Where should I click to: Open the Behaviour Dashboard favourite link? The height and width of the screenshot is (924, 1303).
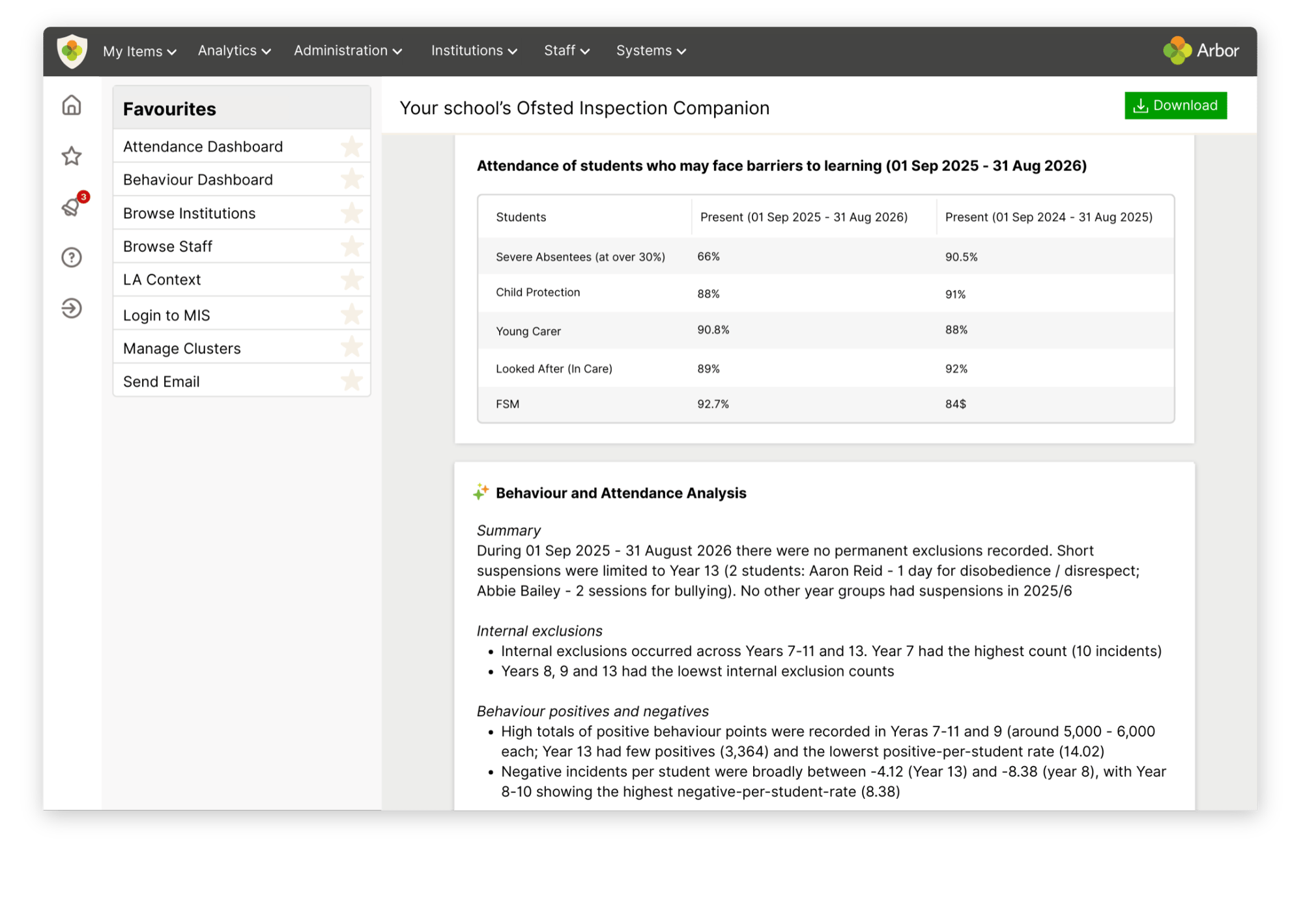click(198, 180)
